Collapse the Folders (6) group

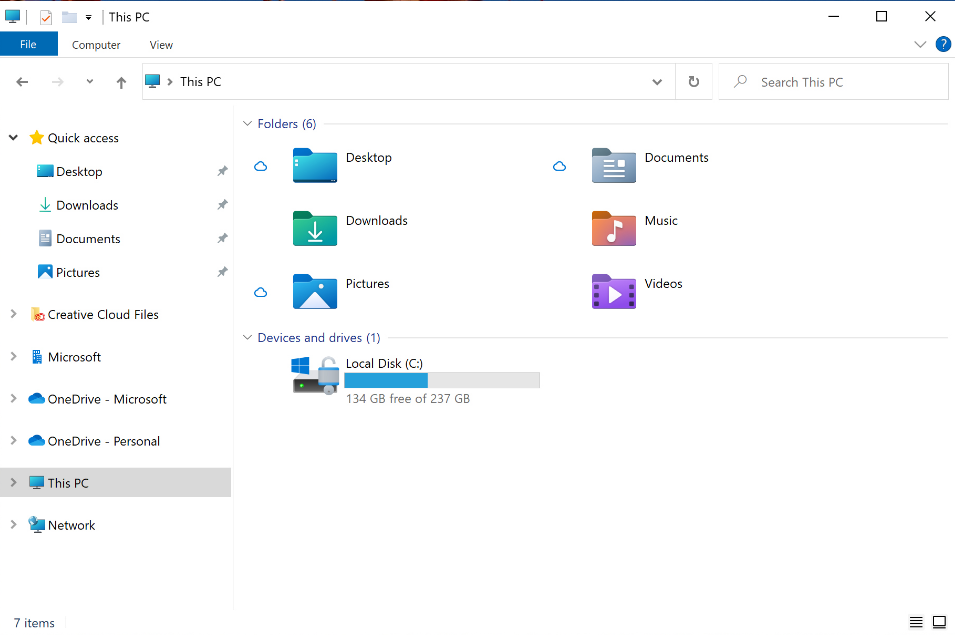(248, 124)
